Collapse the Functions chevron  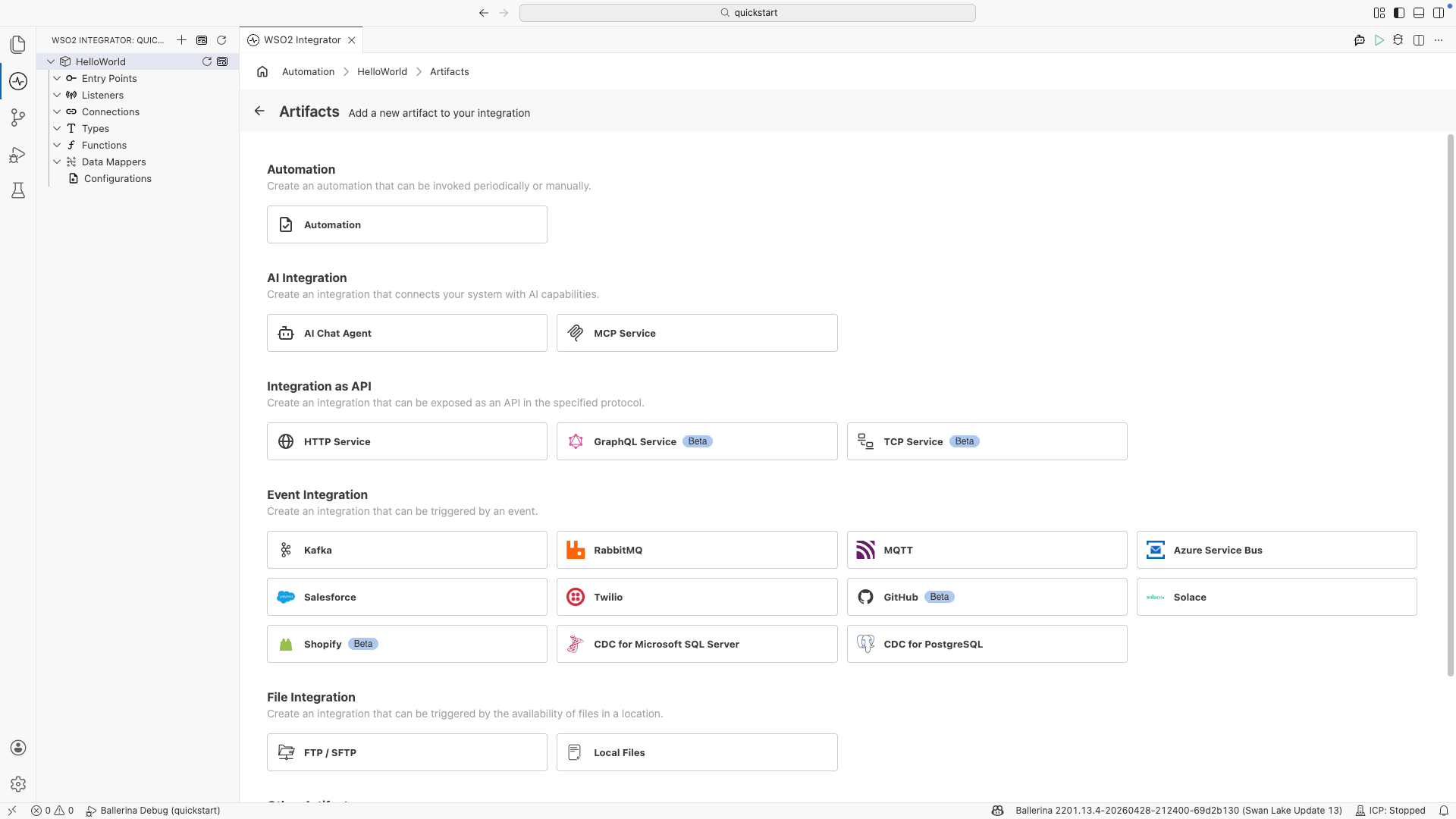[57, 145]
